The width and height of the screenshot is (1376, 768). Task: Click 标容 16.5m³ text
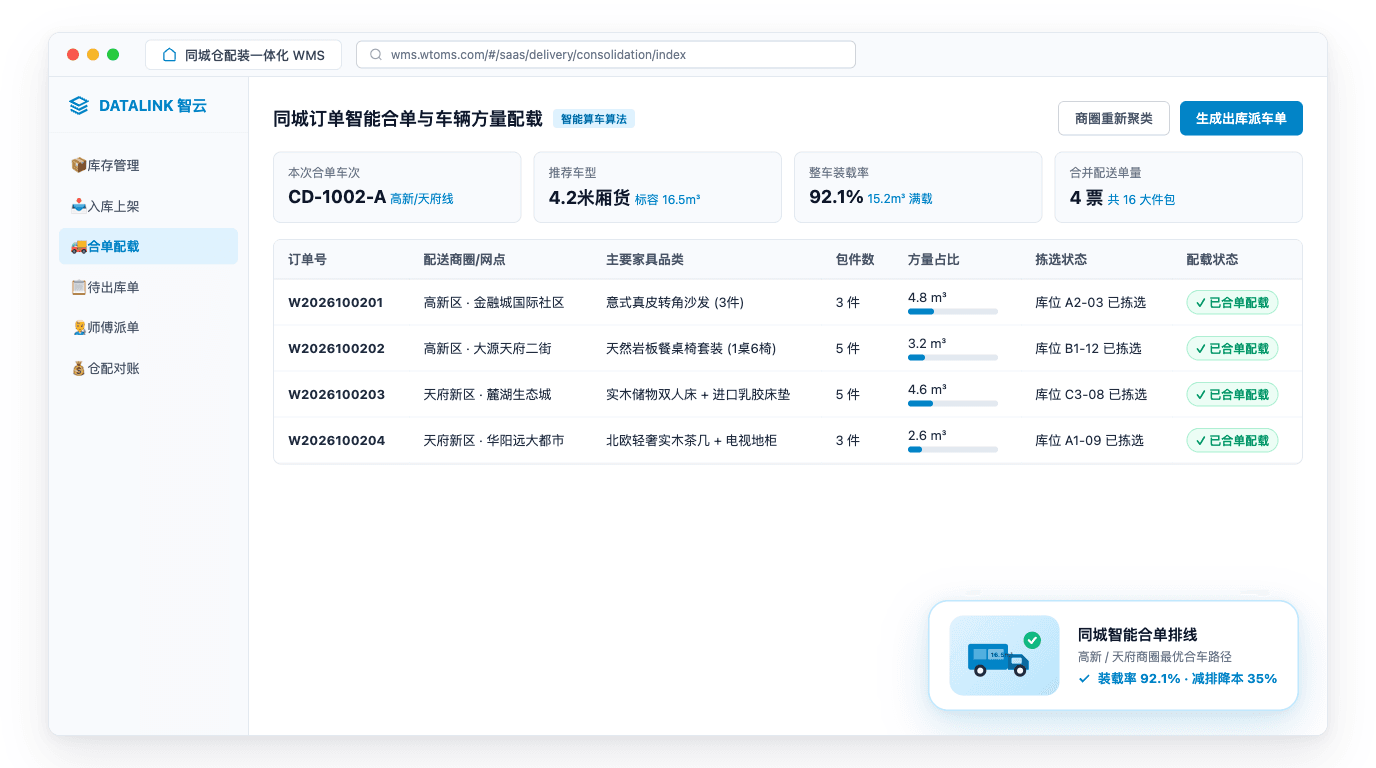667,199
